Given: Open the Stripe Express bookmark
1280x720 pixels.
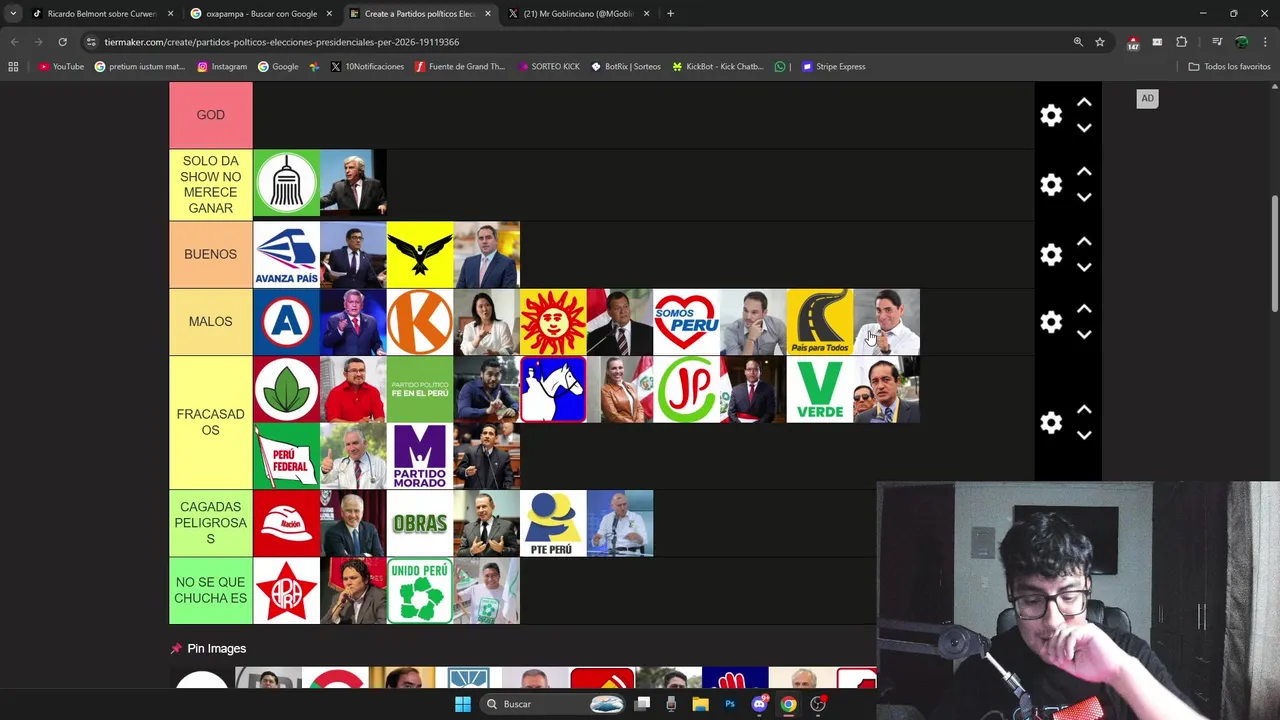Looking at the screenshot, I should click(834, 67).
